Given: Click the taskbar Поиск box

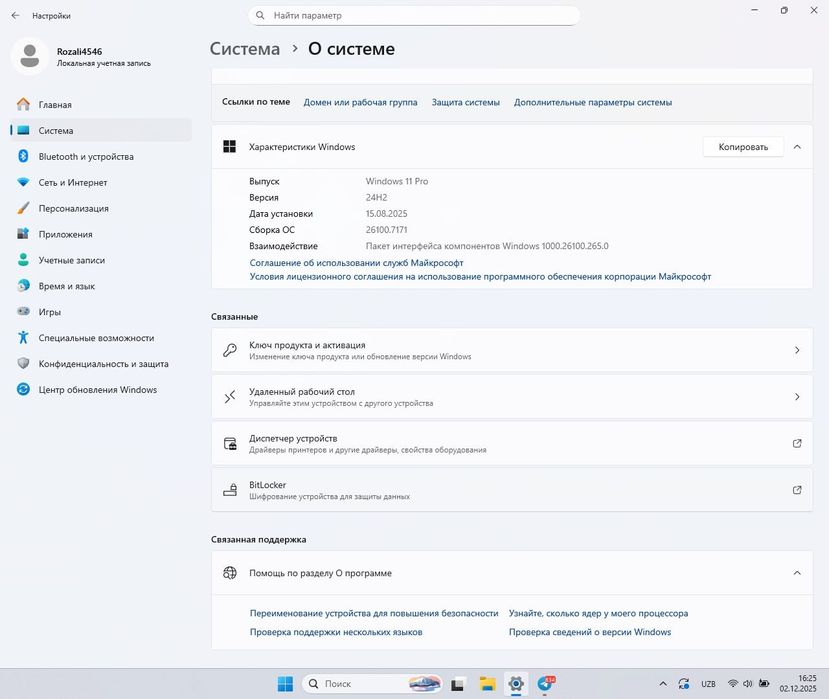Looking at the screenshot, I should click(x=372, y=684).
